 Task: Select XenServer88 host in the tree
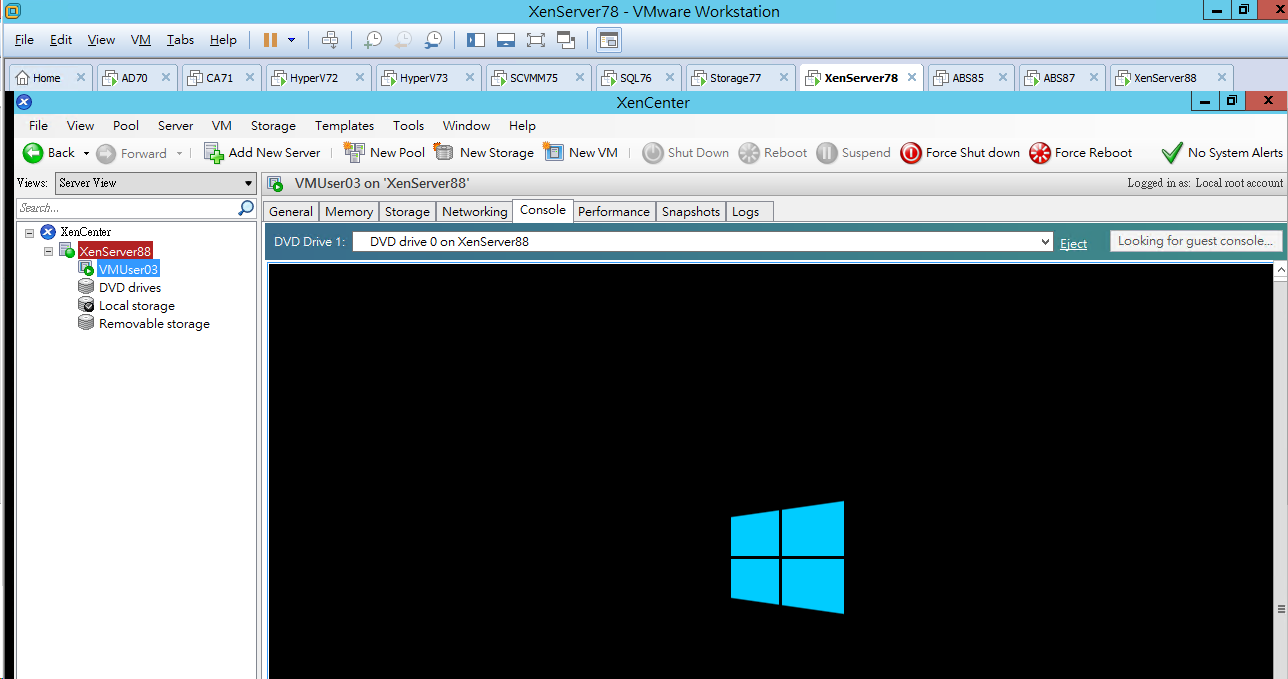pyautogui.click(x=115, y=251)
